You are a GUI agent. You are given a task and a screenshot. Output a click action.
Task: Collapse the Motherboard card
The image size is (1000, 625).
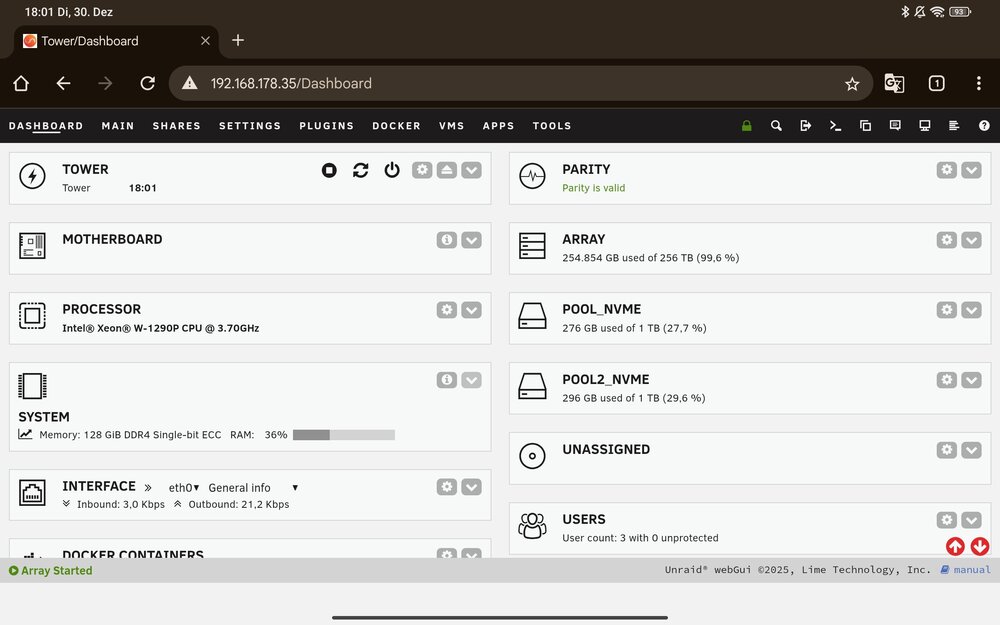coord(471,240)
